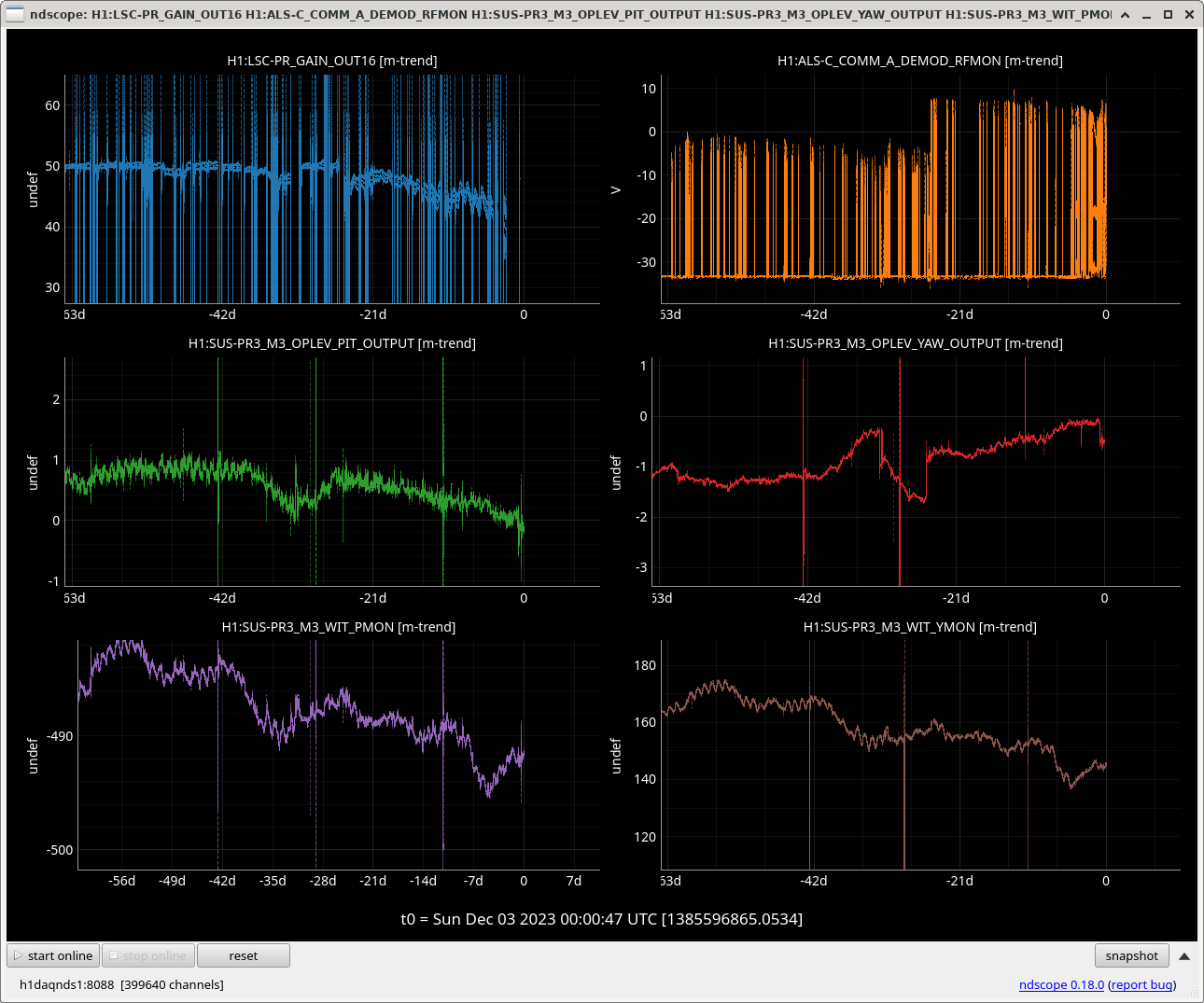
Task: Click the -490 y-axis tick on PMON plot
Action: 60,736
